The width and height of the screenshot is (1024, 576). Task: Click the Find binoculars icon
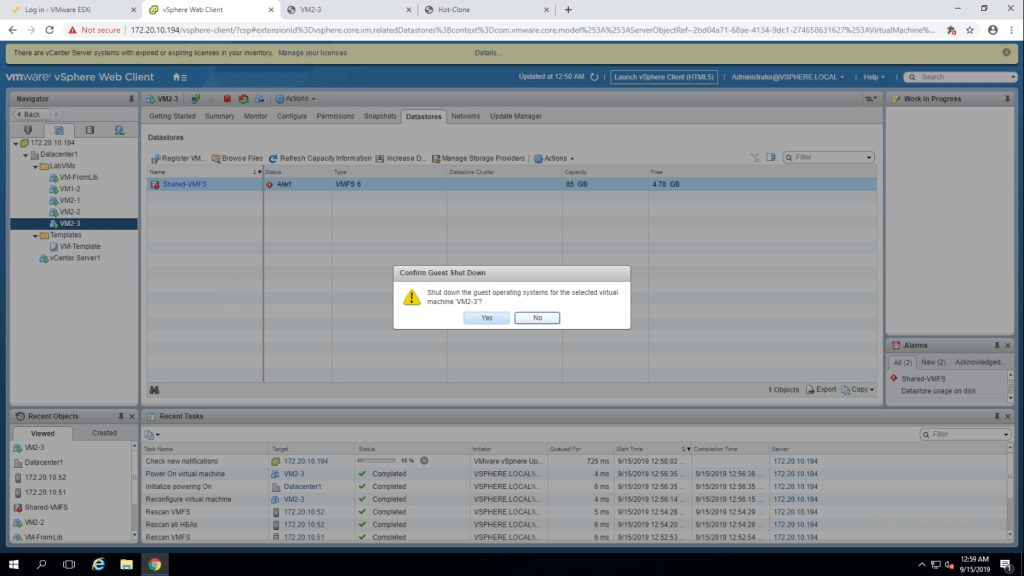(154, 389)
